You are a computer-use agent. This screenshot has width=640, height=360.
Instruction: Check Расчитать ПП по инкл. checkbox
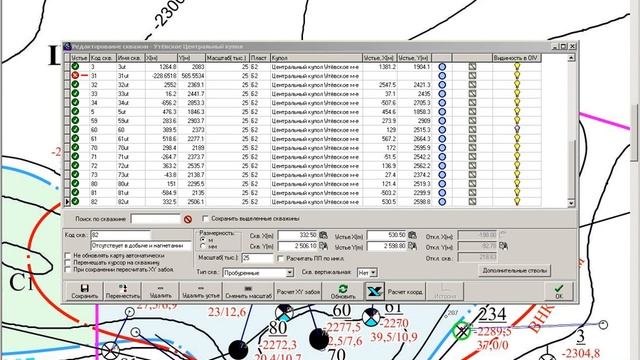click(280, 258)
